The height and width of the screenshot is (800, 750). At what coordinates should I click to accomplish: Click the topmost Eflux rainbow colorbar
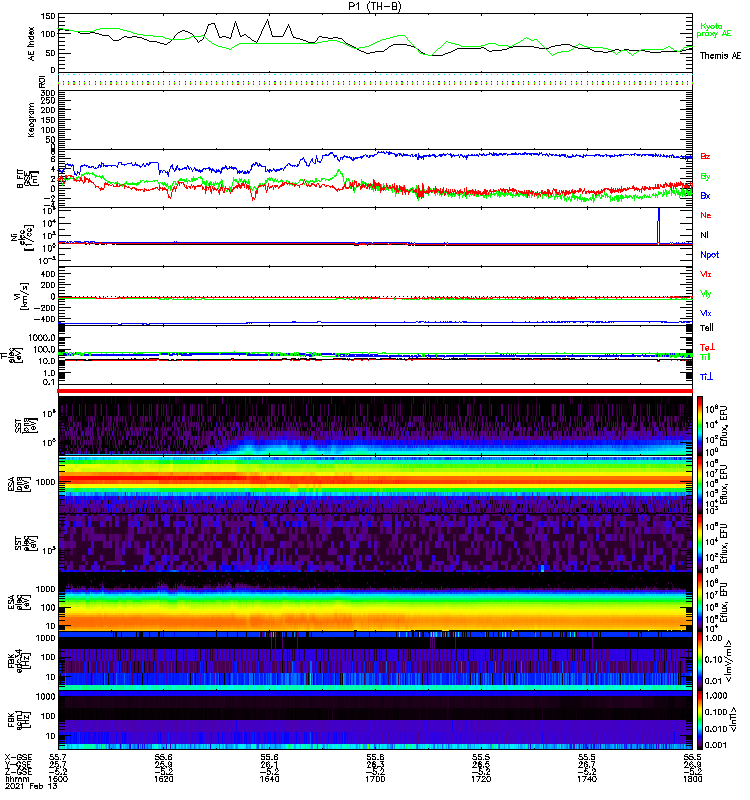coord(700,426)
